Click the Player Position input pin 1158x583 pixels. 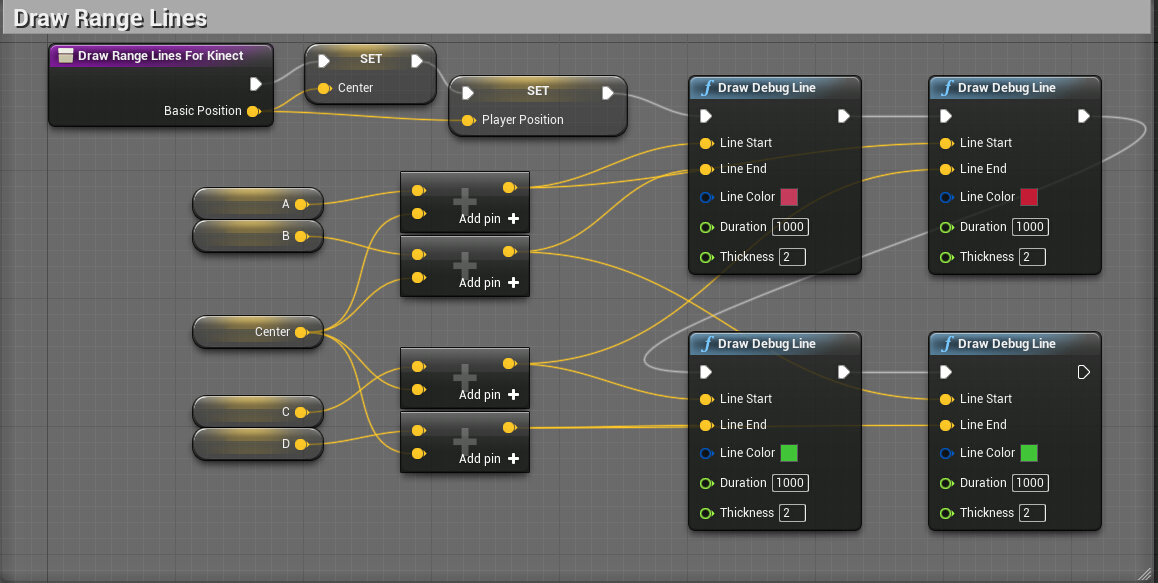pos(468,120)
